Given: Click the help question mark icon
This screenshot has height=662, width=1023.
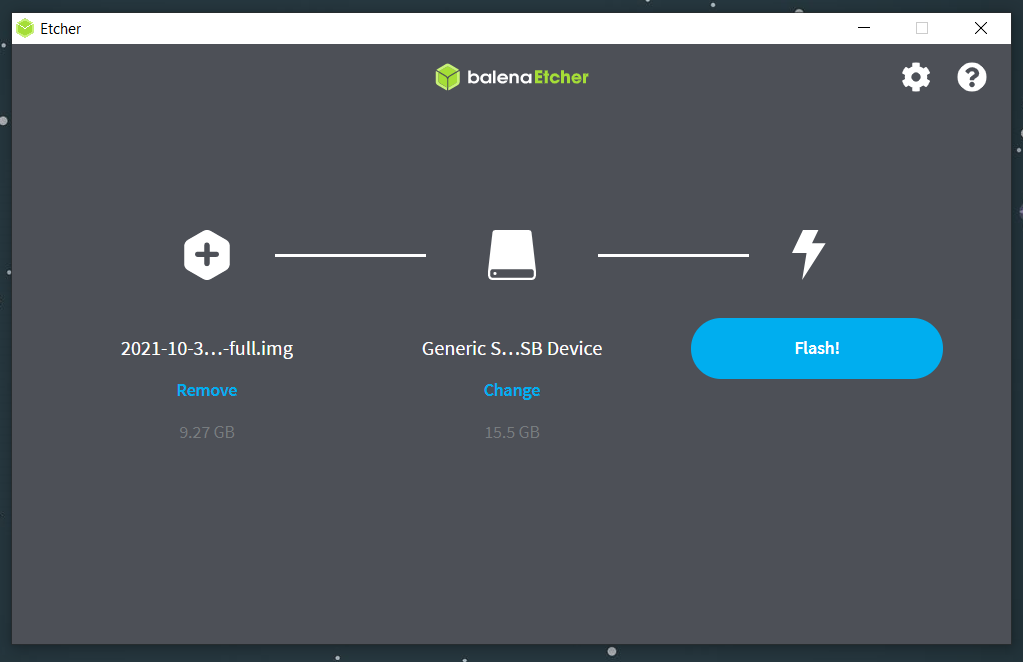Looking at the screenshot, I should (x=971, y=77).
